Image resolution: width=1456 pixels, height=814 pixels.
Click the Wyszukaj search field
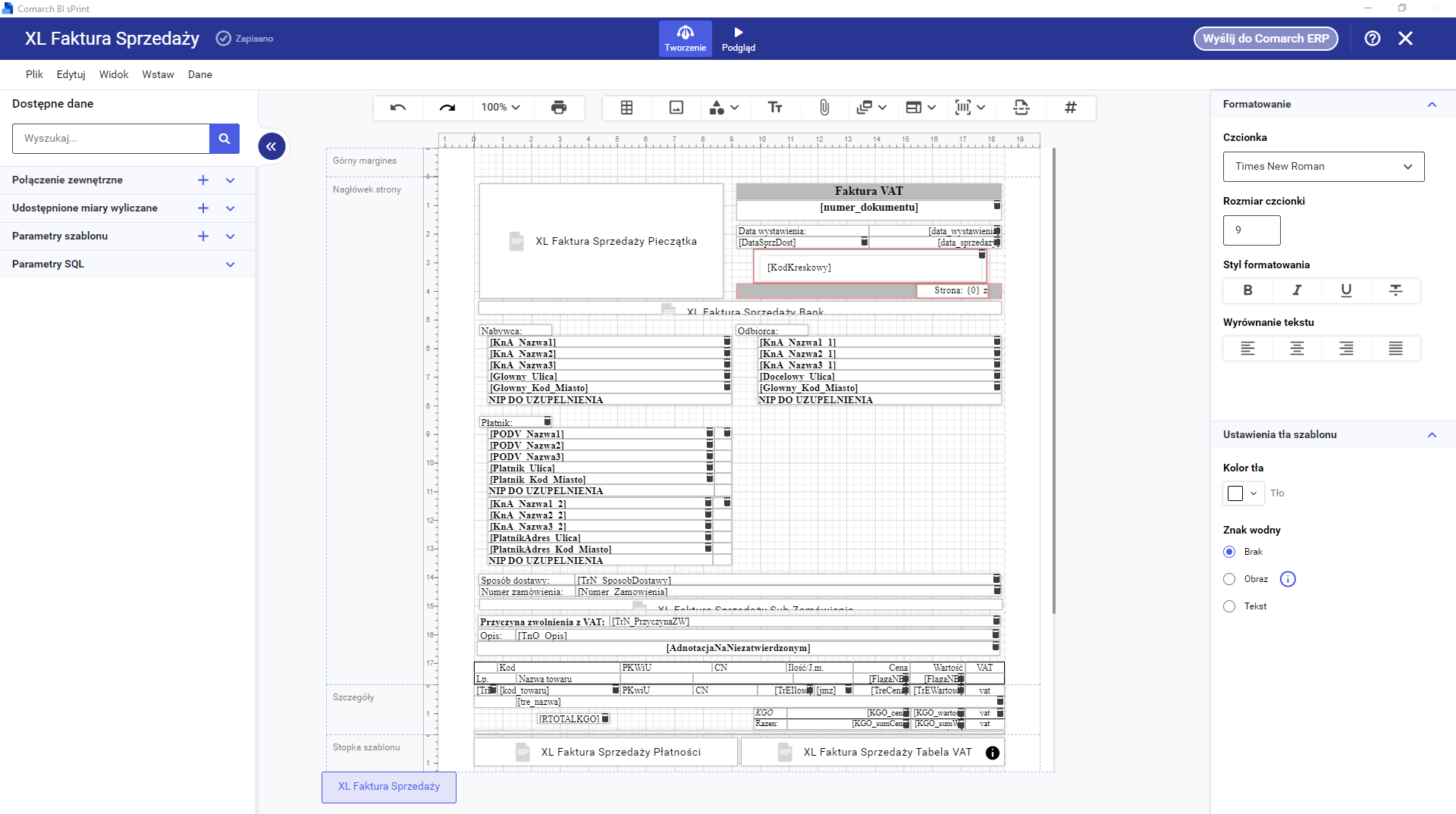click(111, 139)
